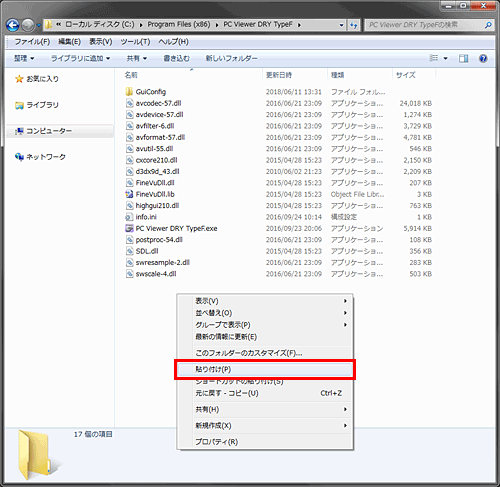
Task: Open the help question mark icon
Action: pyautogui.click(x=483, y=59)
